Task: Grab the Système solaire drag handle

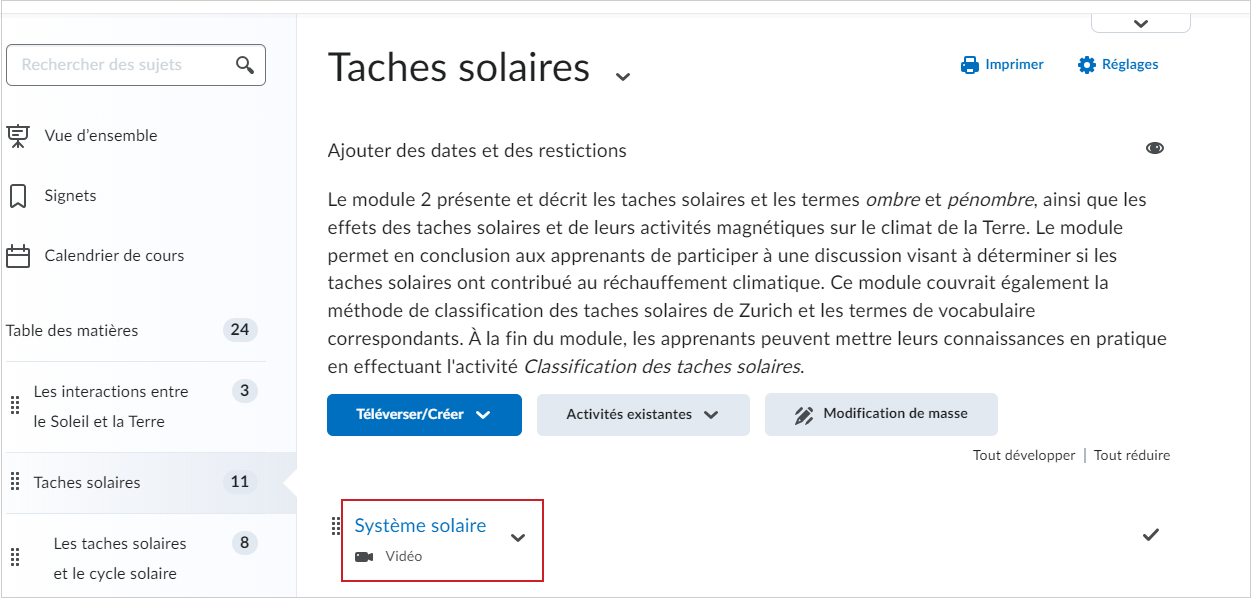Action: [336, 527]
